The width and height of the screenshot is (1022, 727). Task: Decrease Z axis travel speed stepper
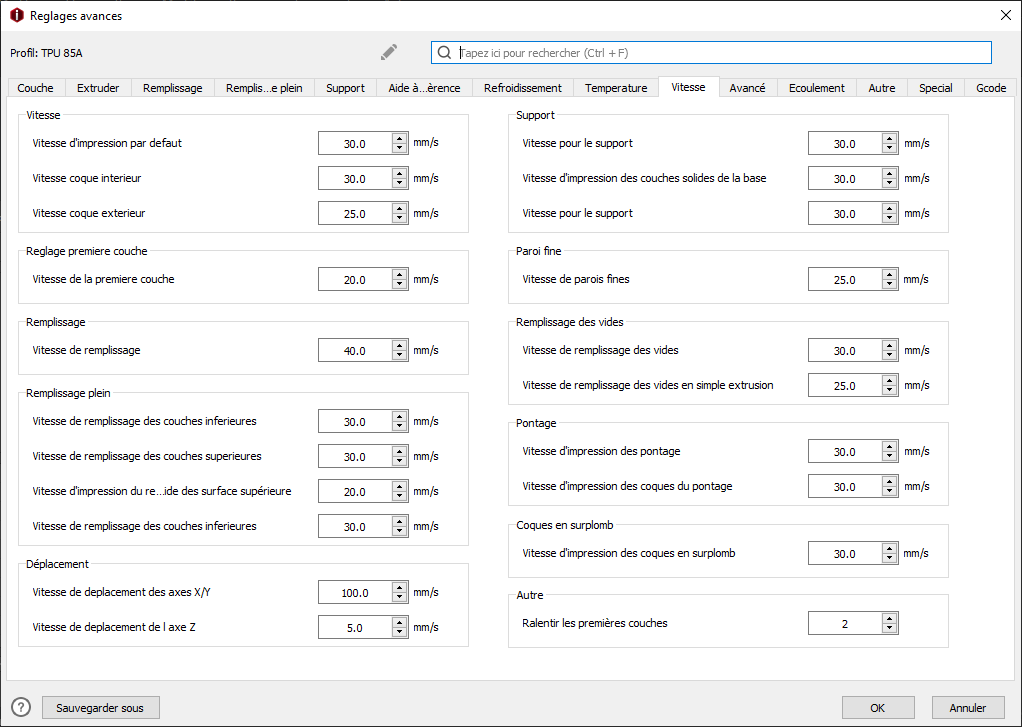400,633
